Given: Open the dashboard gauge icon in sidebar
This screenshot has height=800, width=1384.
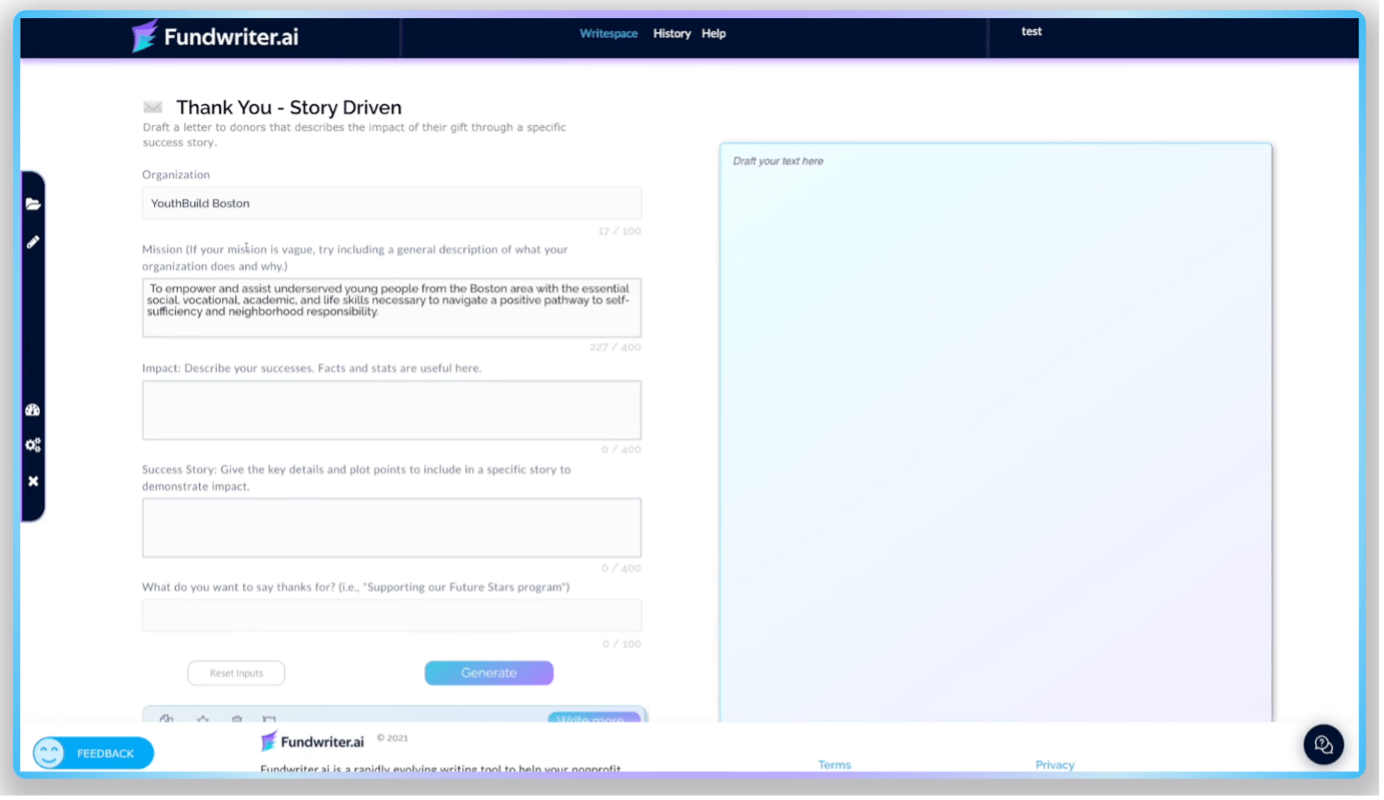Looking at the screenshot, I should 33,410.
